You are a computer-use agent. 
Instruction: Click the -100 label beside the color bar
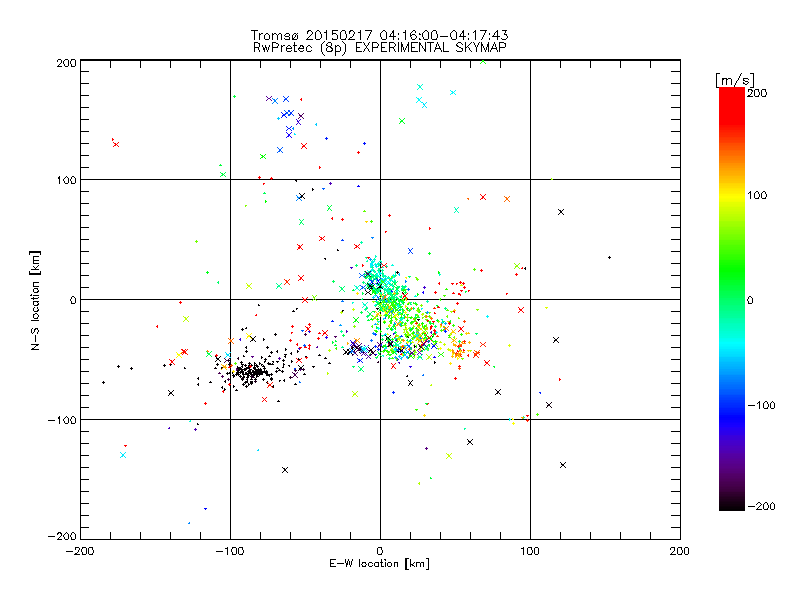tap(761, 405)
